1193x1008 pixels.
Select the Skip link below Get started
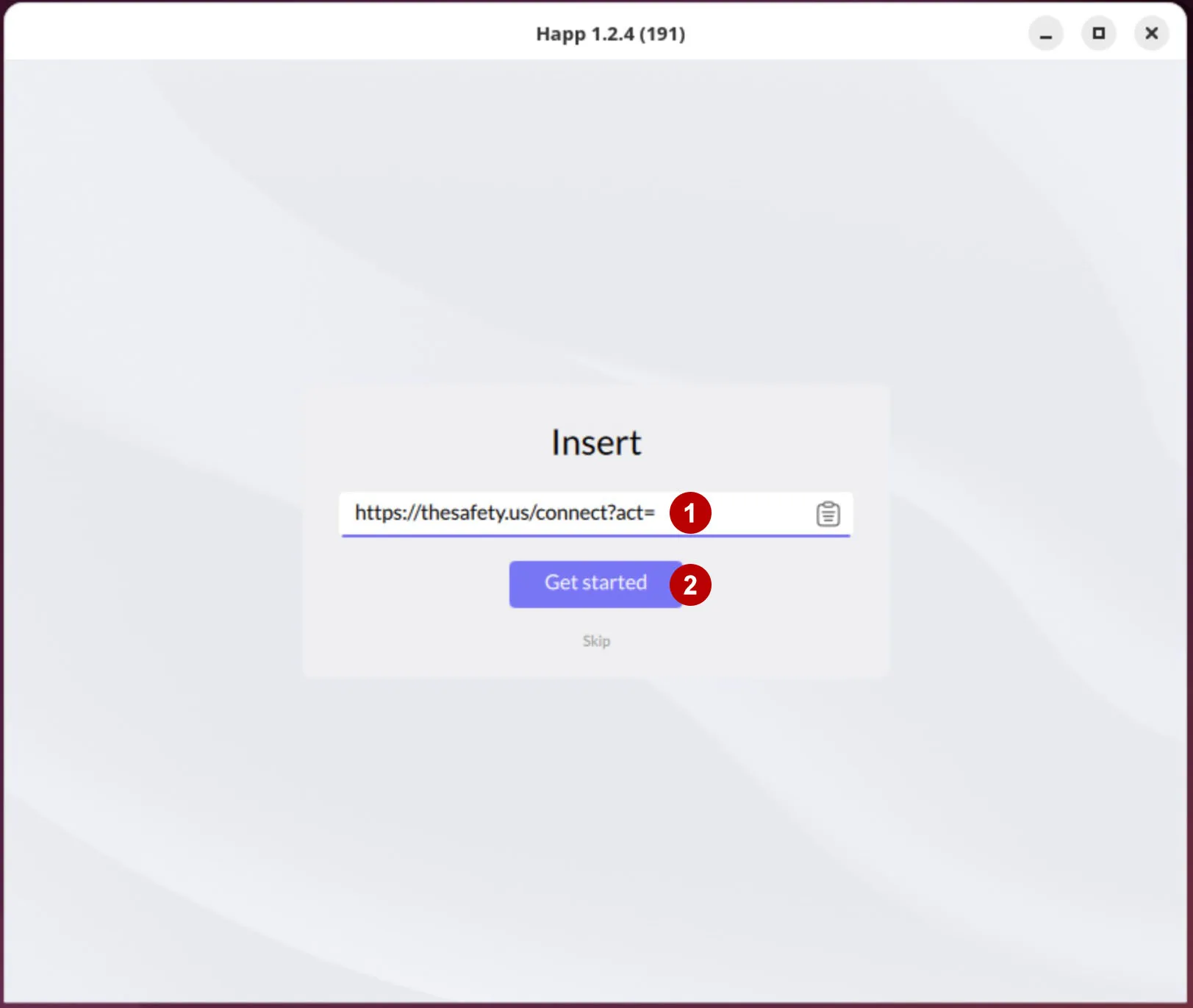596,640
